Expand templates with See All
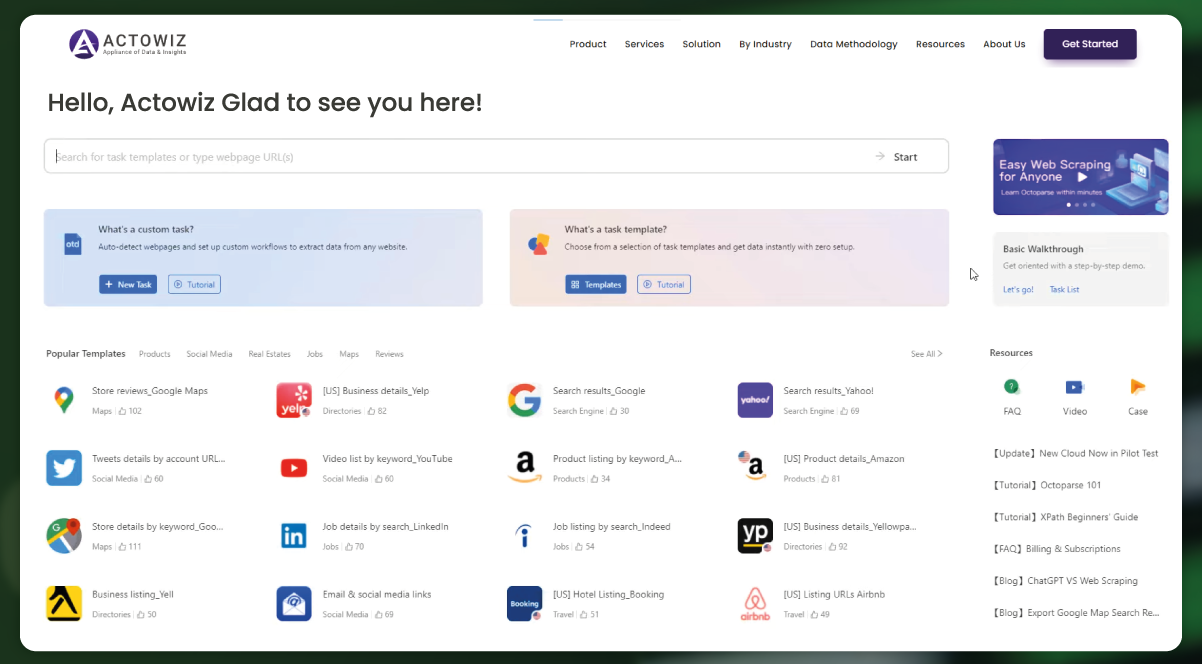This screenshot has width=1202, height=664. pyautogui.click(x=926, y=354)
